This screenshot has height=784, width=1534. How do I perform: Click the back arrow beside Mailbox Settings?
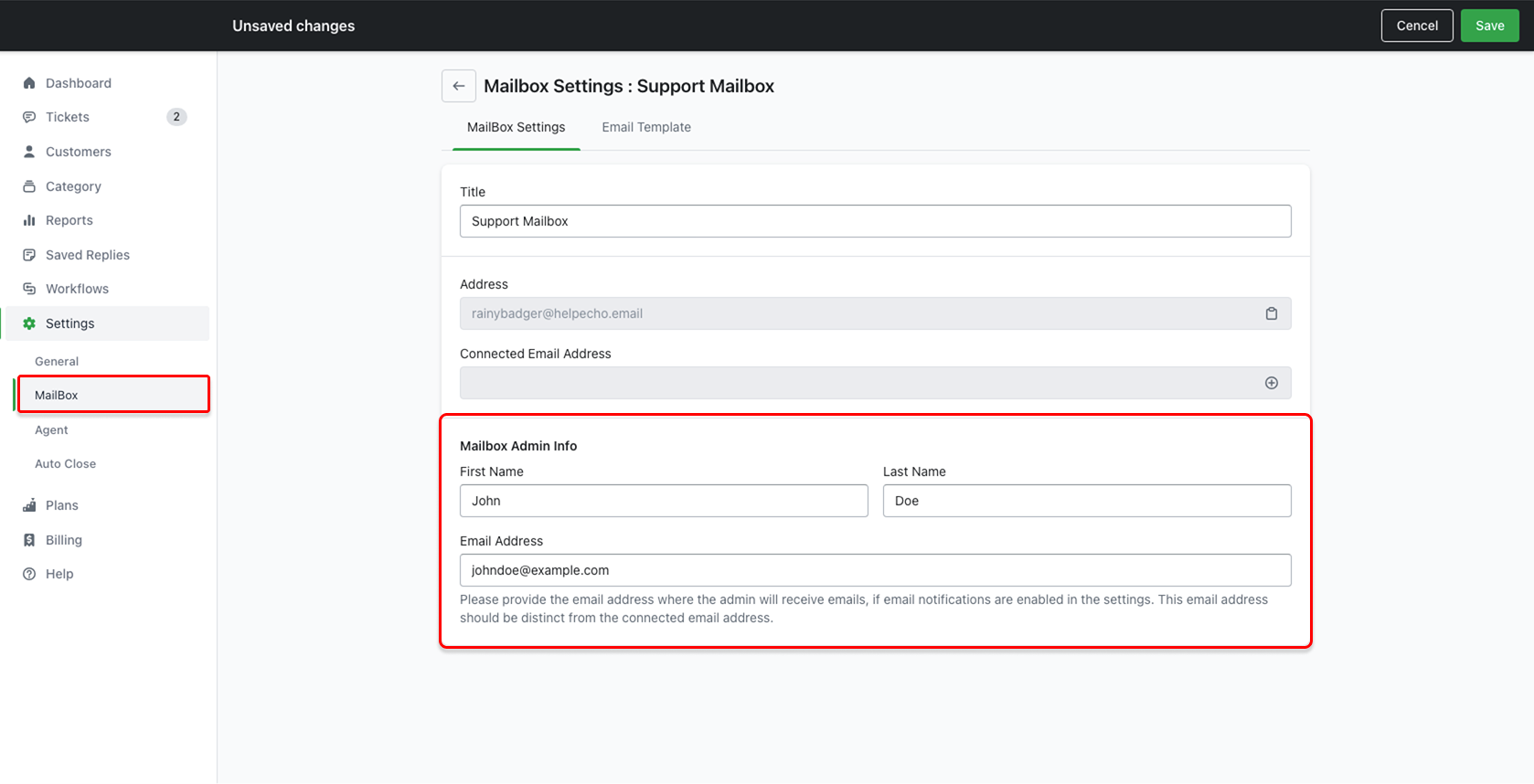[x=458, y=86]
